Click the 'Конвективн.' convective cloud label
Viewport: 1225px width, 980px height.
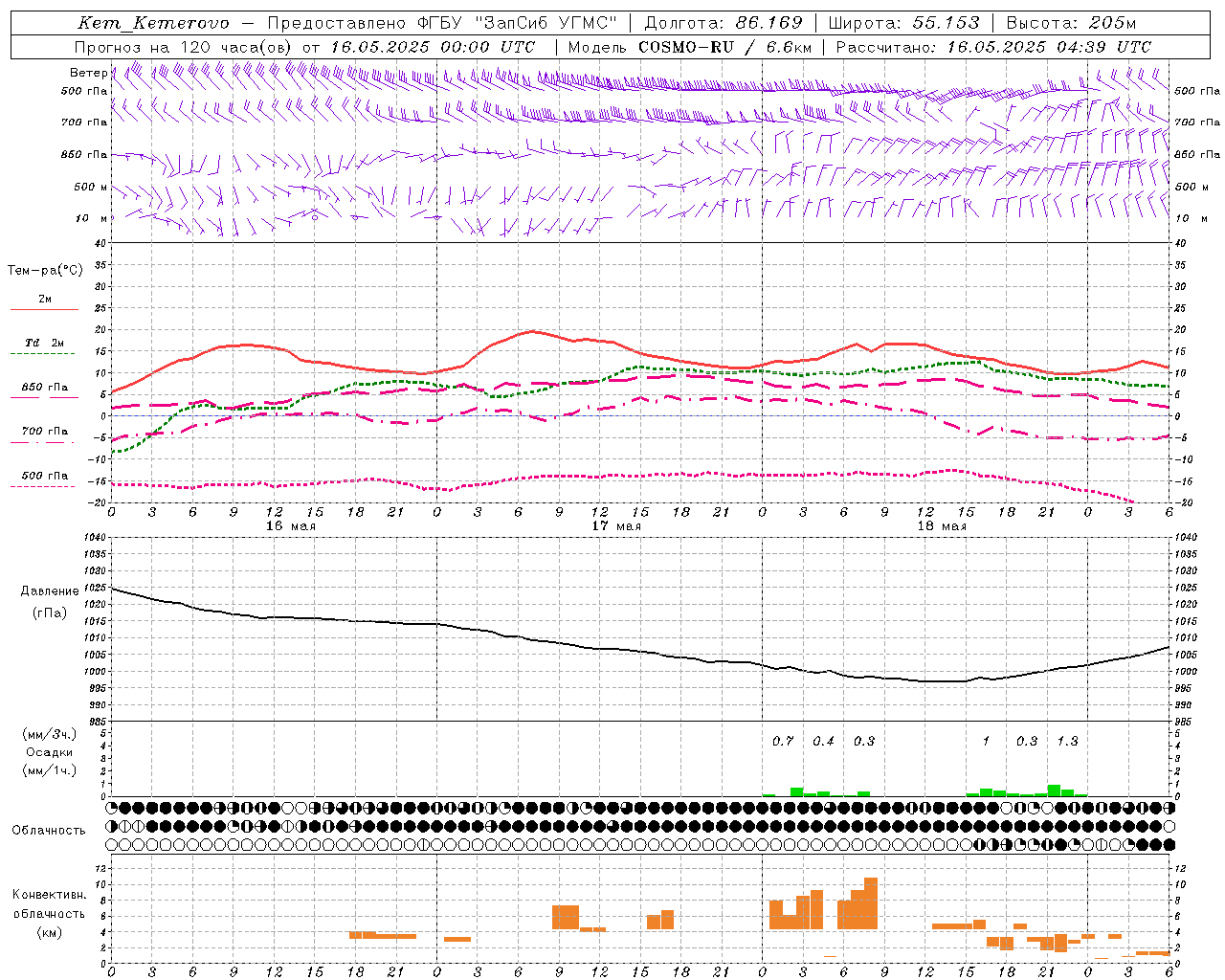coord(50,895)
